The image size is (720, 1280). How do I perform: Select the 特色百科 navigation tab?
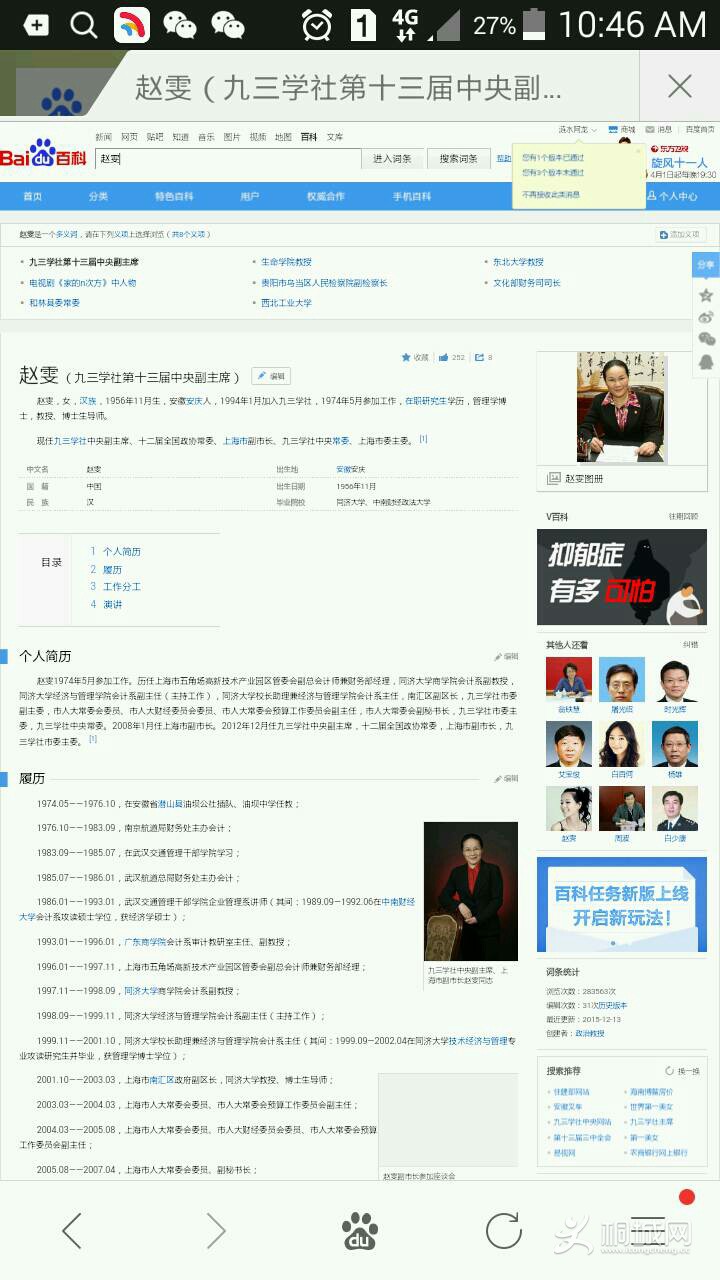[174, 196]
